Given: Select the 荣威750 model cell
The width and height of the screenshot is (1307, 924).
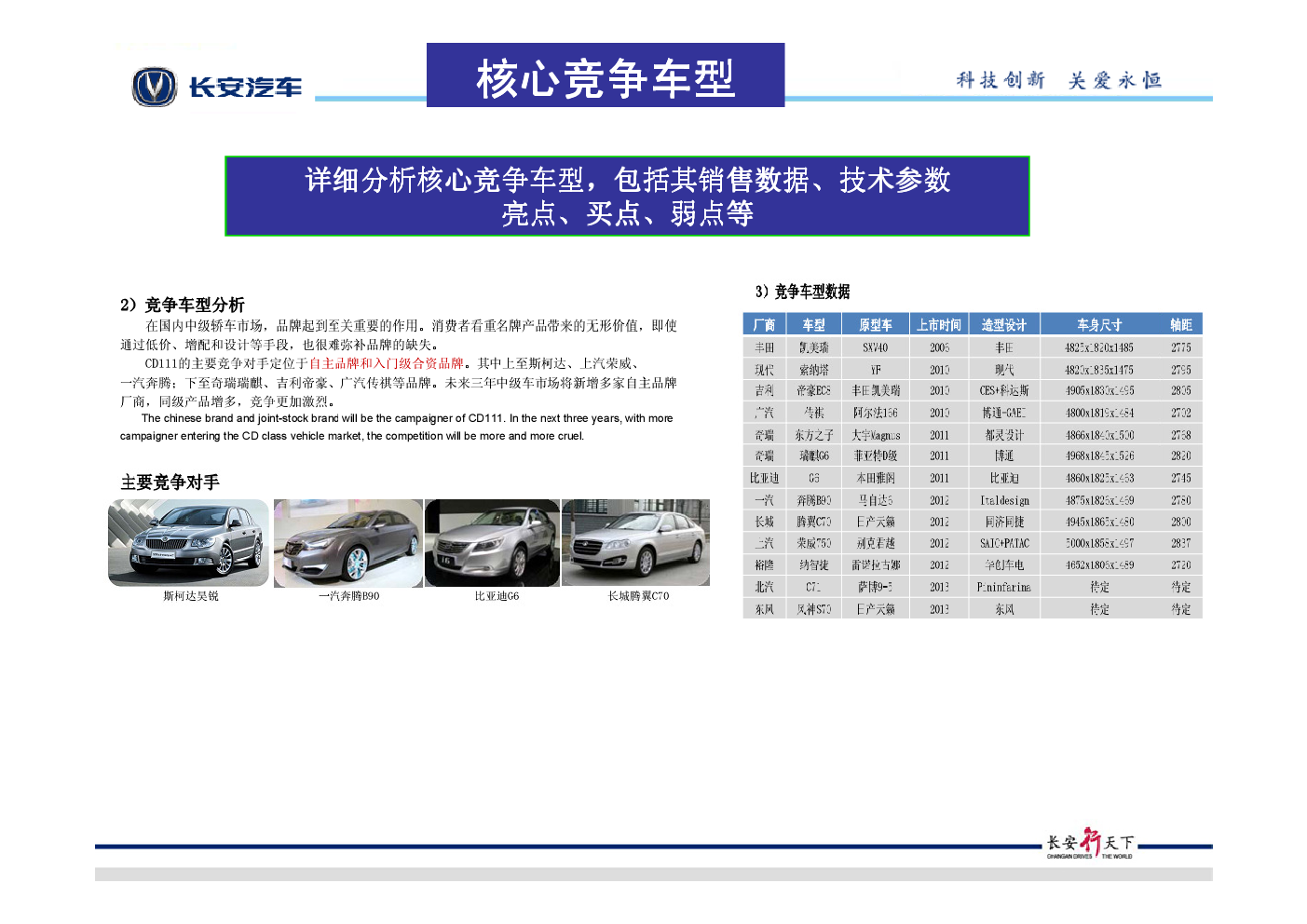Looking at the screenshot, I should [813, 543].
